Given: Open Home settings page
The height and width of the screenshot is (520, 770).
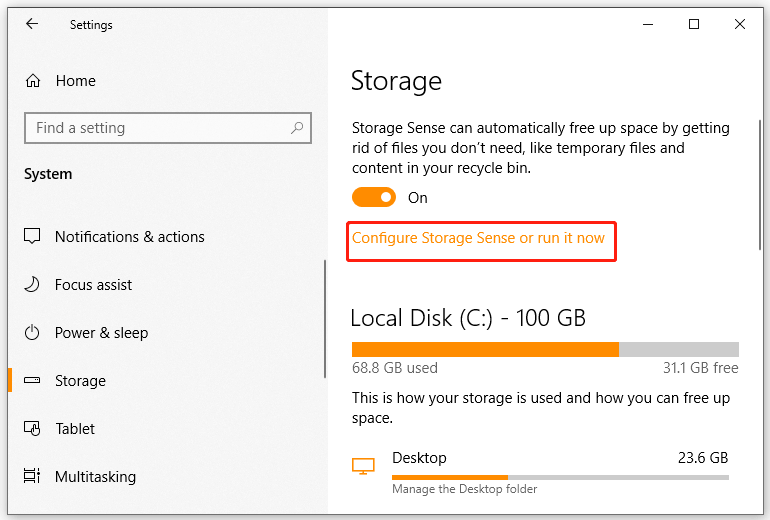Looking at the screenshot, I should point(76,81).
